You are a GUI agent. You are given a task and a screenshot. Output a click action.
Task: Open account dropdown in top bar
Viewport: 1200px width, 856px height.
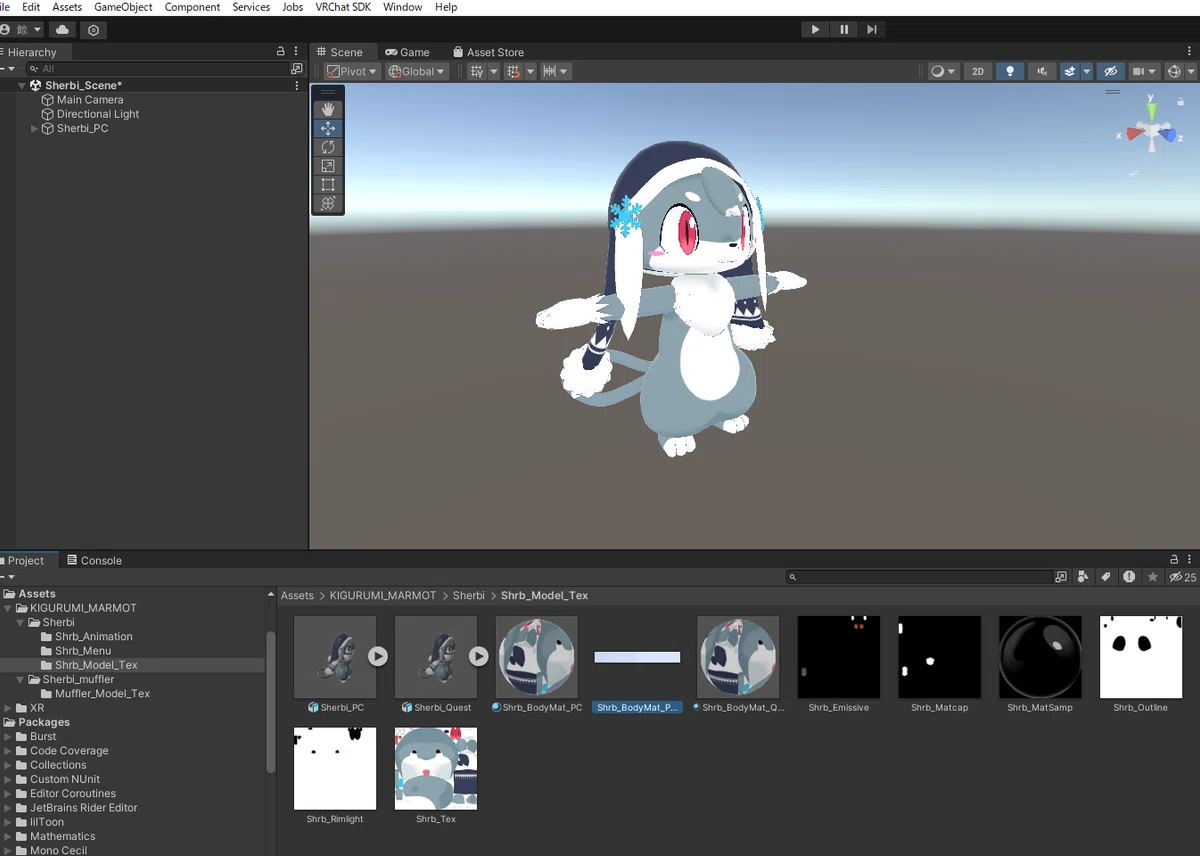pos(21,30)
